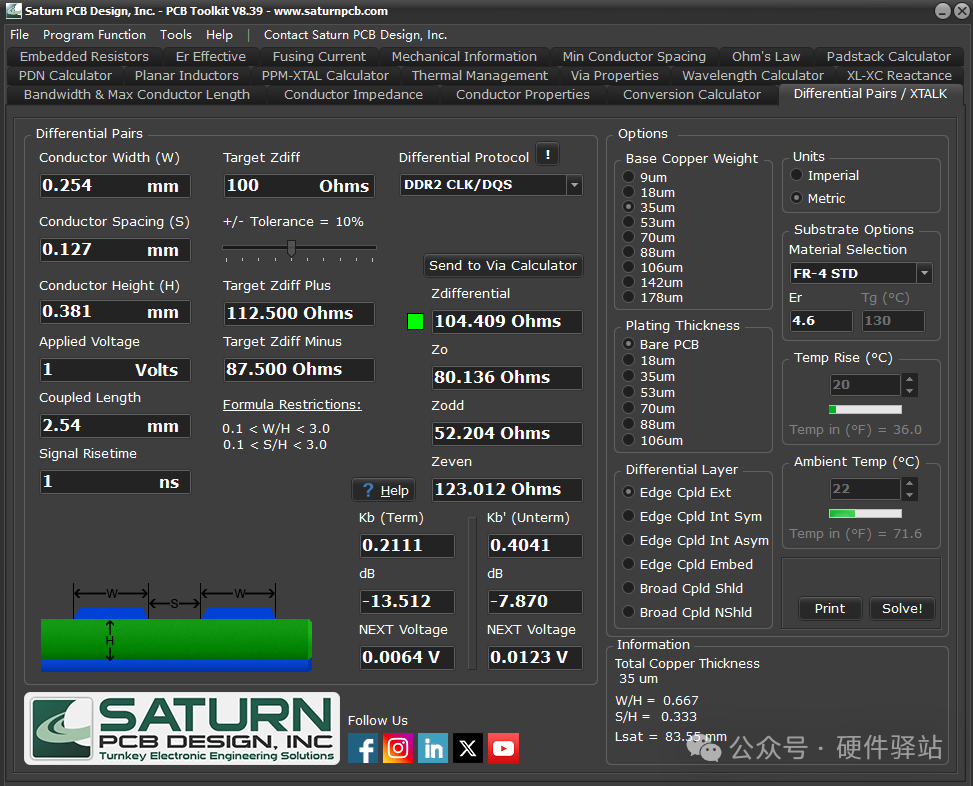
Task: Click the Signal Risetime input field
Action: 115,481
